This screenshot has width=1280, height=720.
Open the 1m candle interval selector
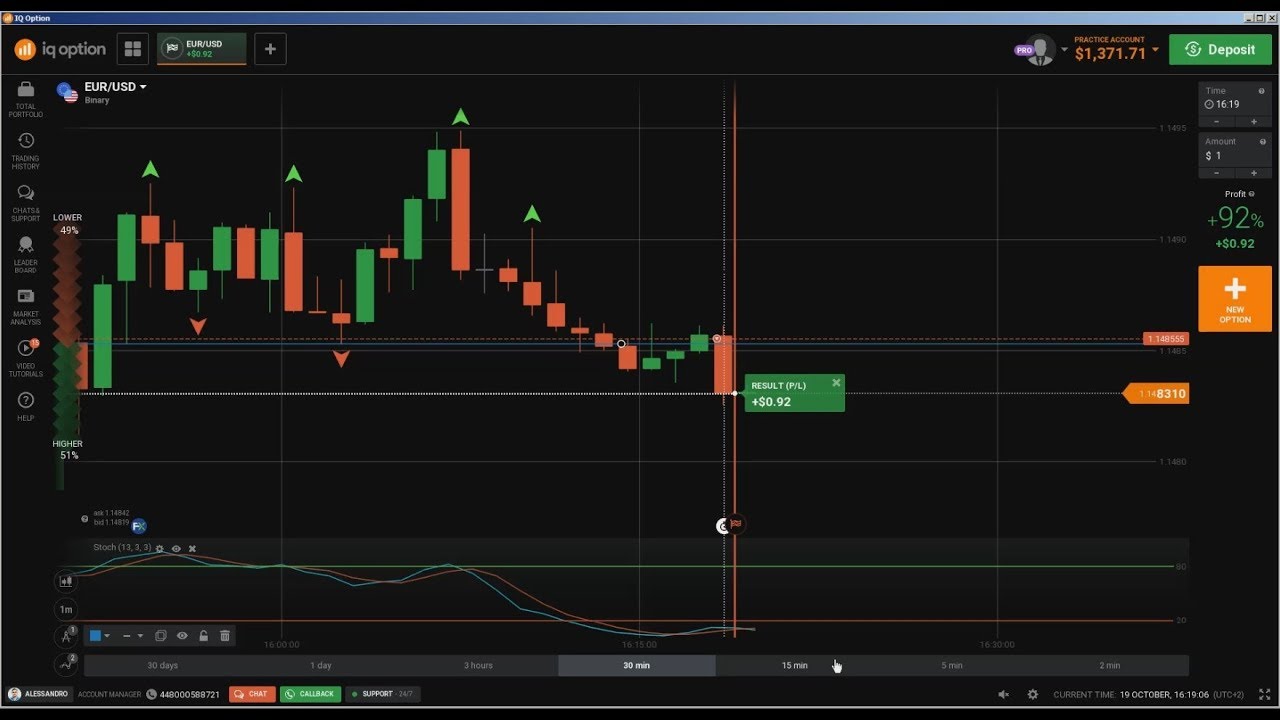66,609
